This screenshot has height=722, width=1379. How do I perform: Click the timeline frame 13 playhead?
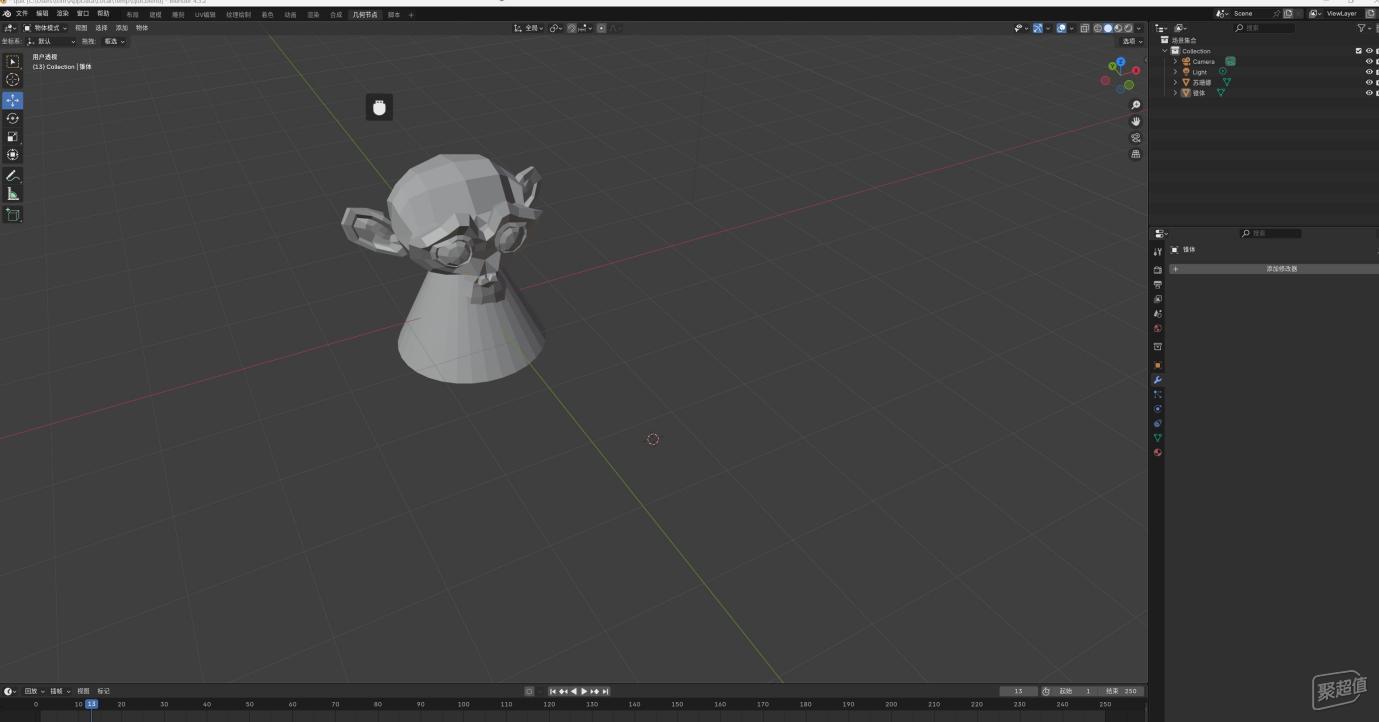click(91, 704)
